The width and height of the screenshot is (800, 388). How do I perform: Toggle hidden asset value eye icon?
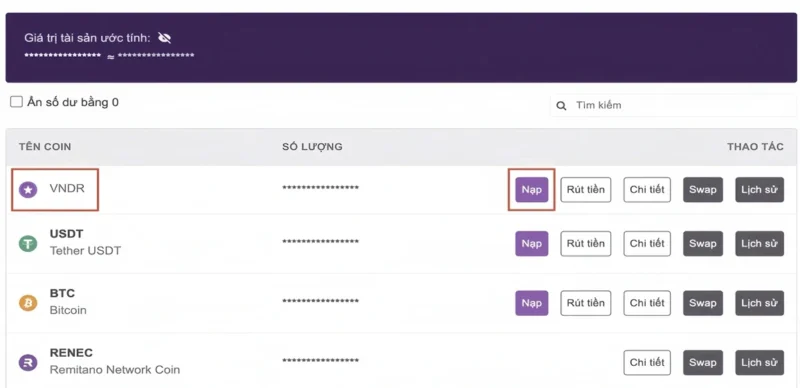click(164, 37)
